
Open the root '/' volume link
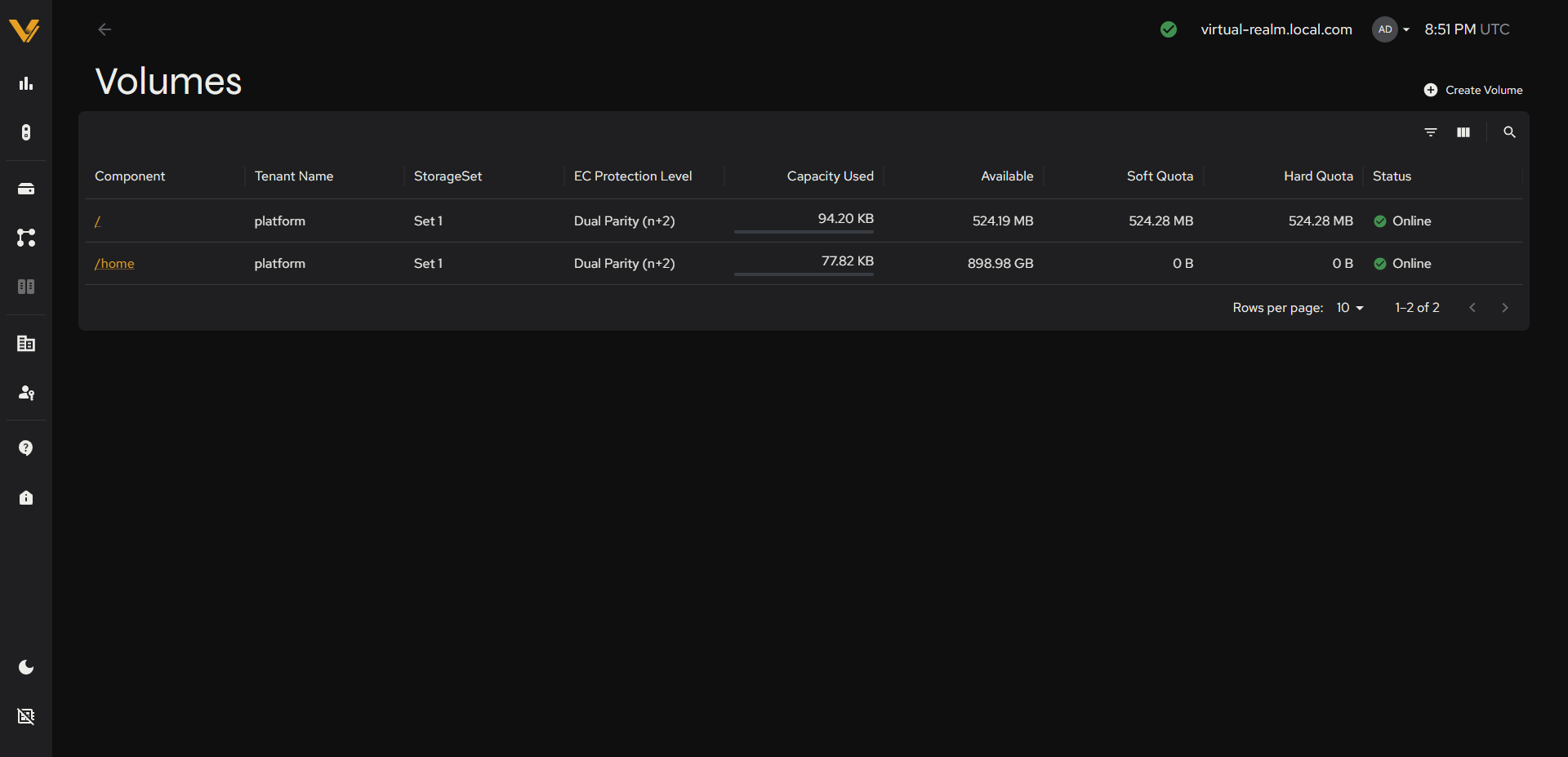click(98, 221)
